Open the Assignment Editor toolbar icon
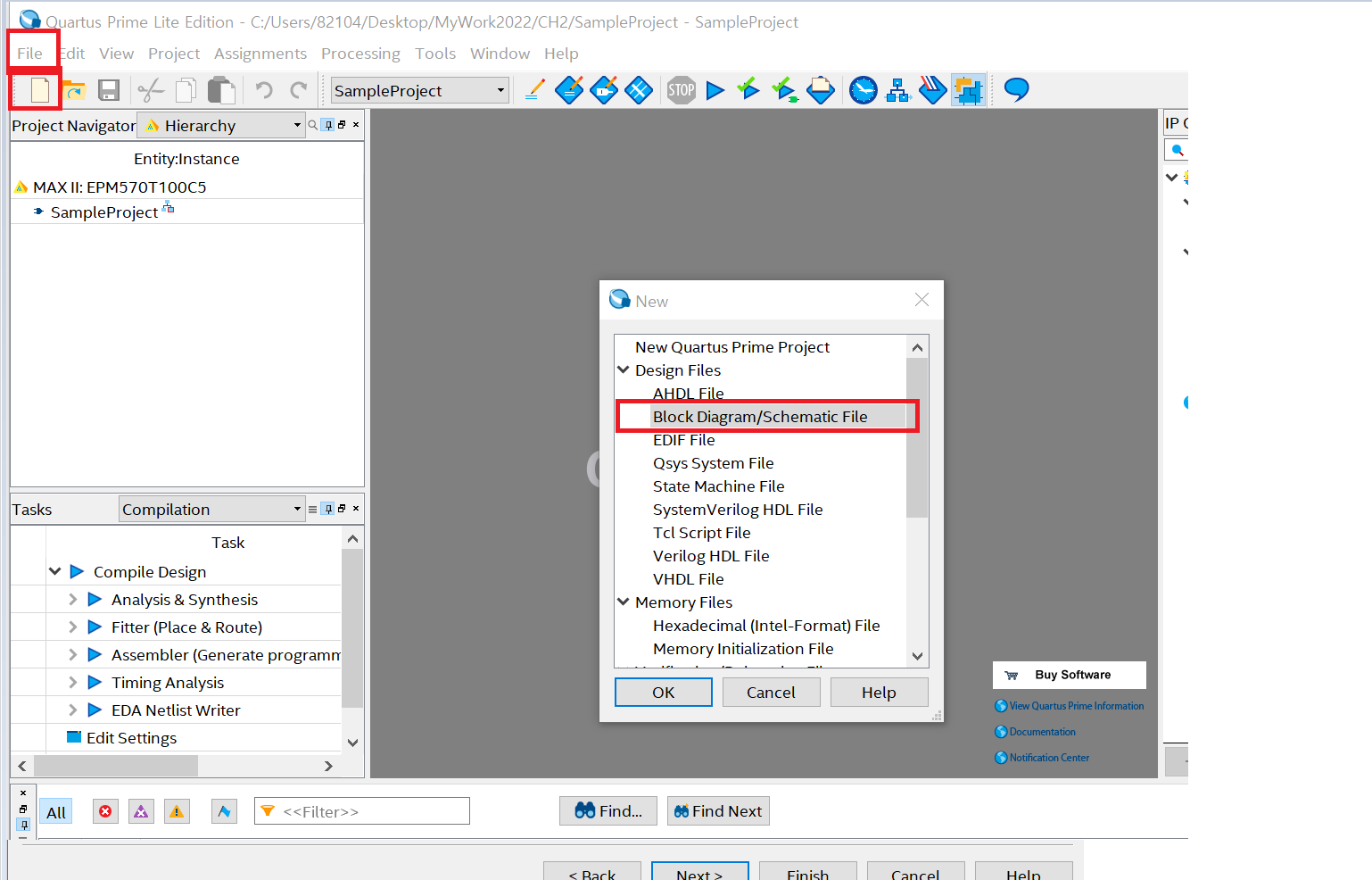Screen dimensions: 1372x880 pyautogui.click(x=569, y=90)
